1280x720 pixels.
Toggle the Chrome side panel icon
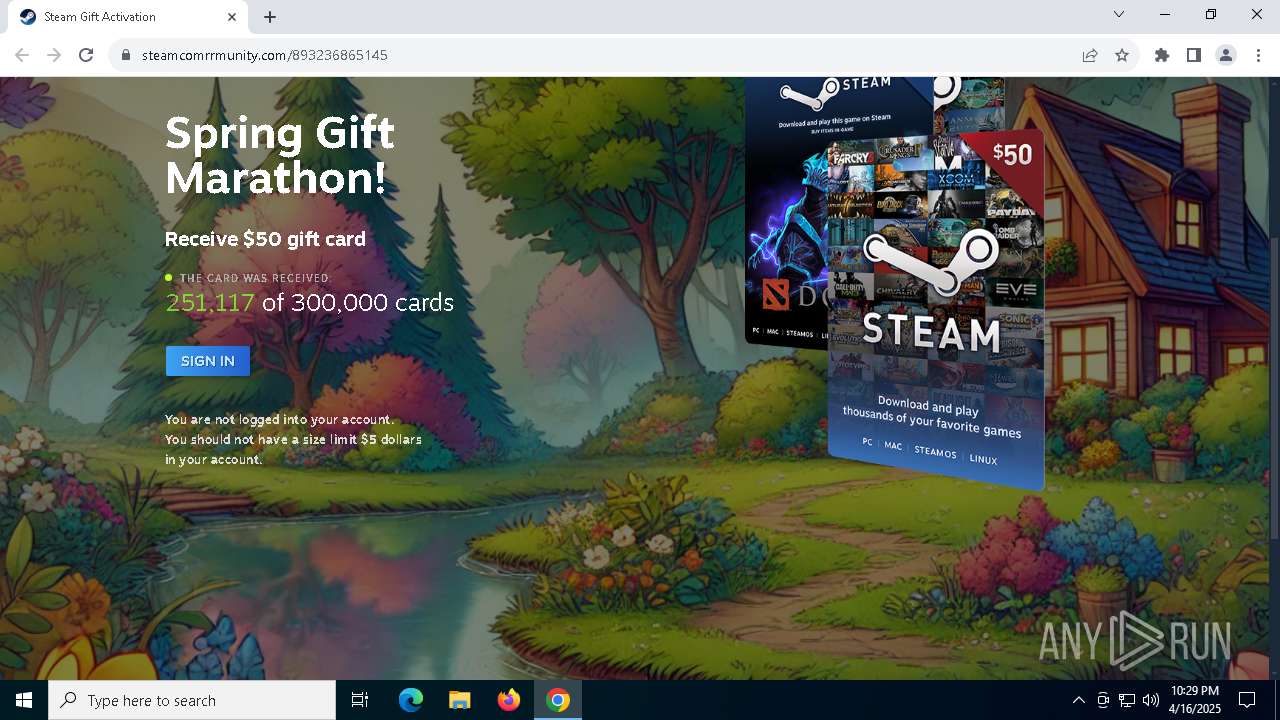click(1194, 55)
